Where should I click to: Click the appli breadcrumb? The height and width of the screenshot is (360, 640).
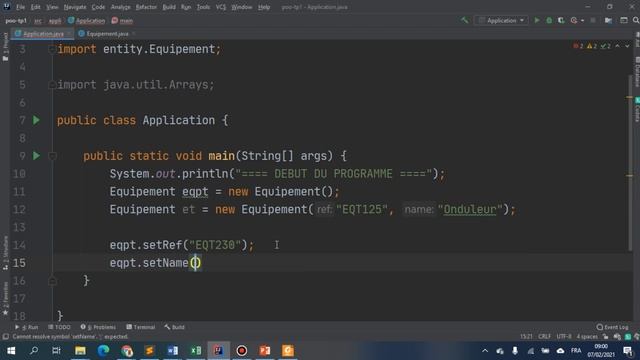[x=55, y=20]
